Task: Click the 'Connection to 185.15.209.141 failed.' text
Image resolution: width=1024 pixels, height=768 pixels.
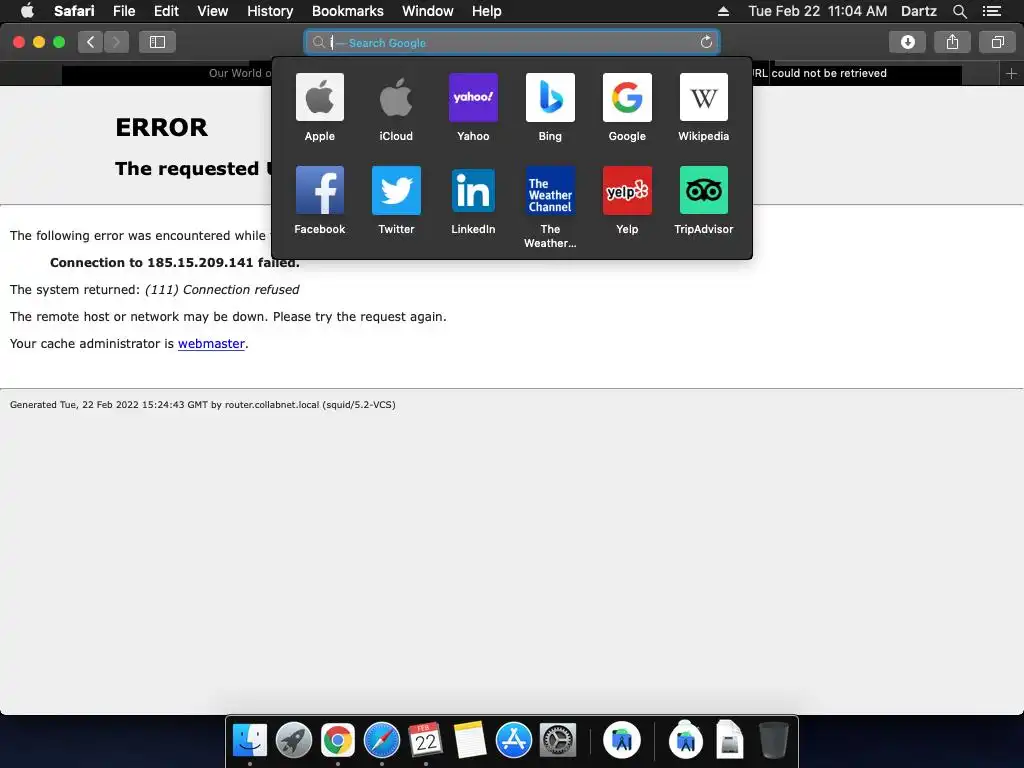Action: [x=174, y=263]
